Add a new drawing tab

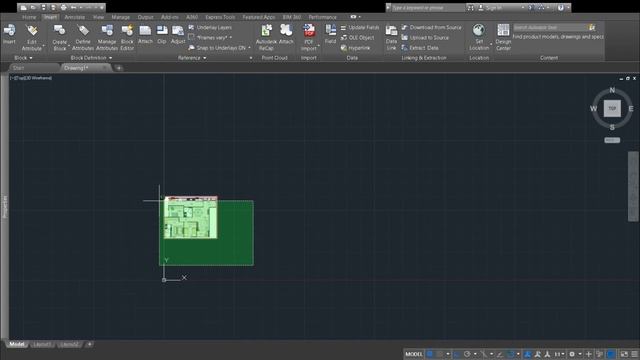click(x=119, y=68)
